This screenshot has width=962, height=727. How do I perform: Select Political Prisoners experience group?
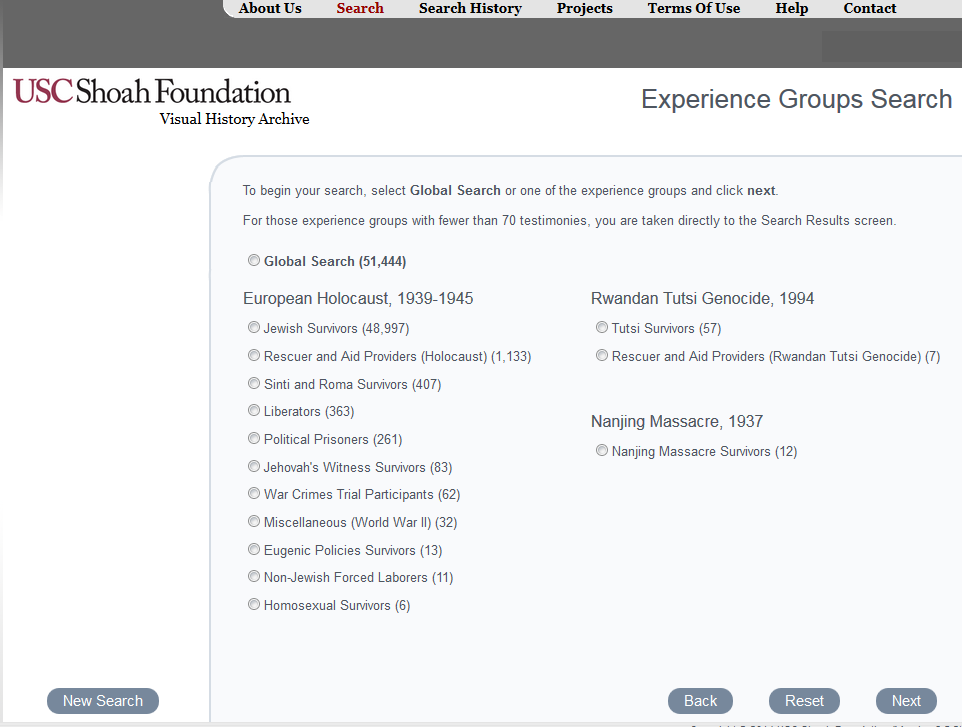point(254,438)
